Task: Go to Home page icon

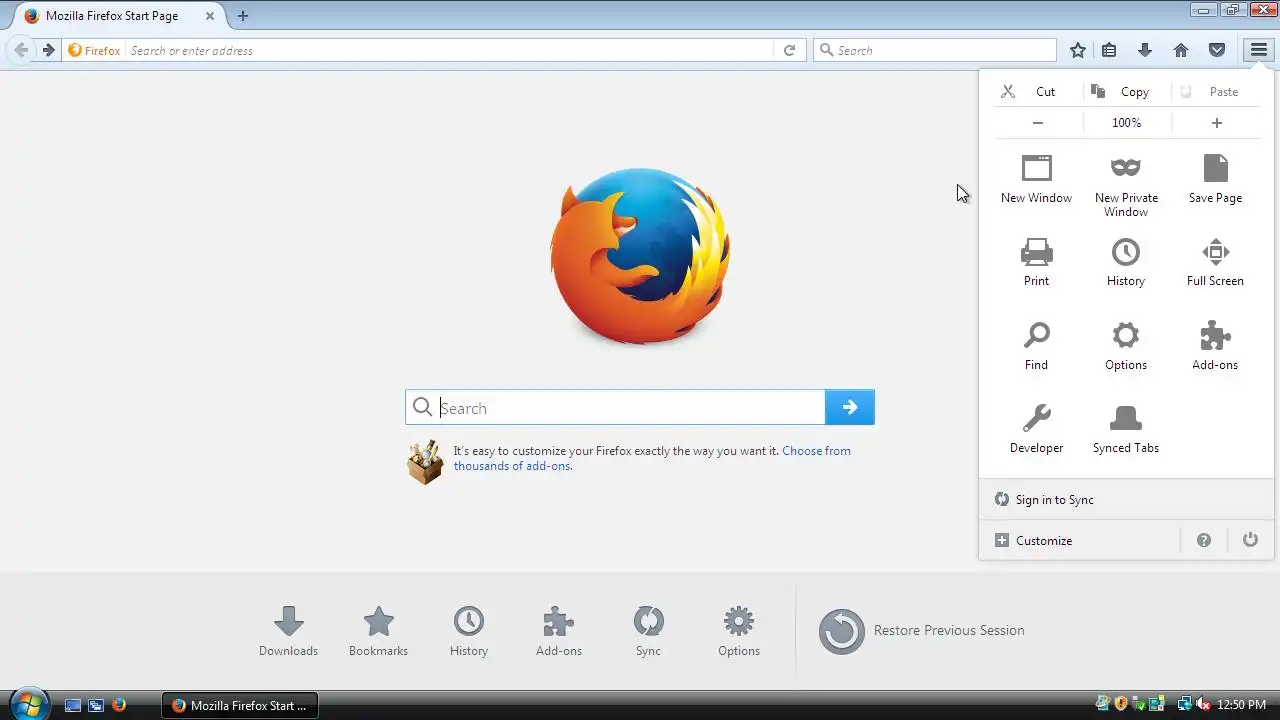Action: tap(1181, 50)
